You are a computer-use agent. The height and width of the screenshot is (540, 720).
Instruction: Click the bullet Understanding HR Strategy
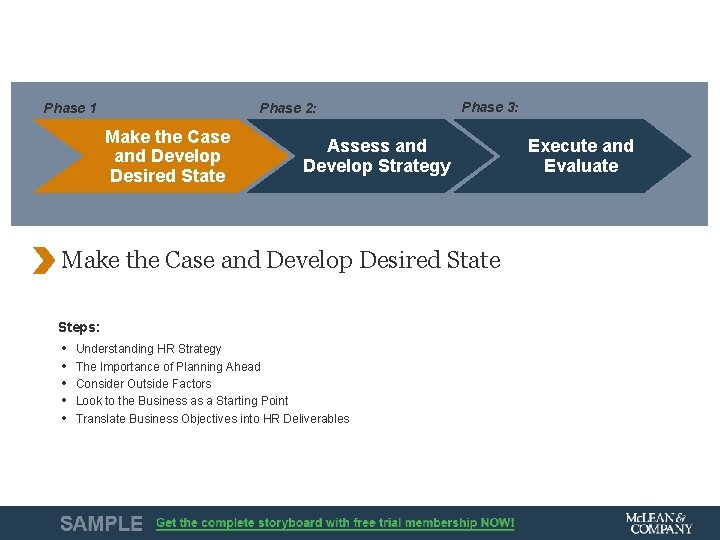[x=149, y=349]
